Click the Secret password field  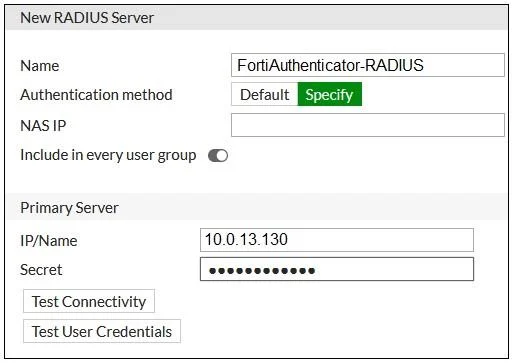tap(337, 269)
